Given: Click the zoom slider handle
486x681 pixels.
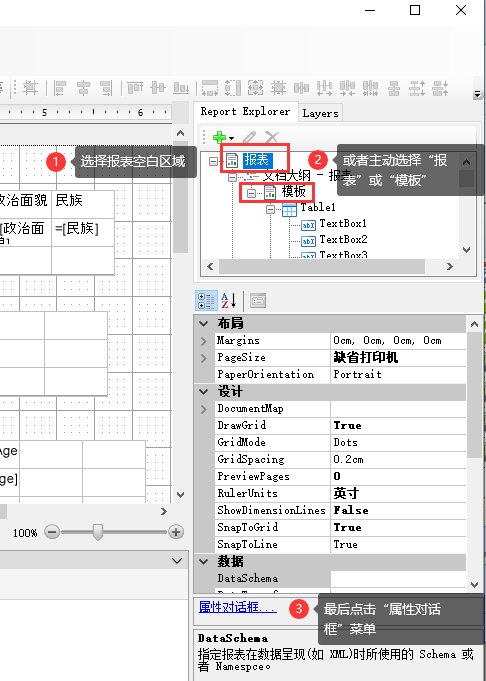Looking at the screenshot, I should point(98,532).
